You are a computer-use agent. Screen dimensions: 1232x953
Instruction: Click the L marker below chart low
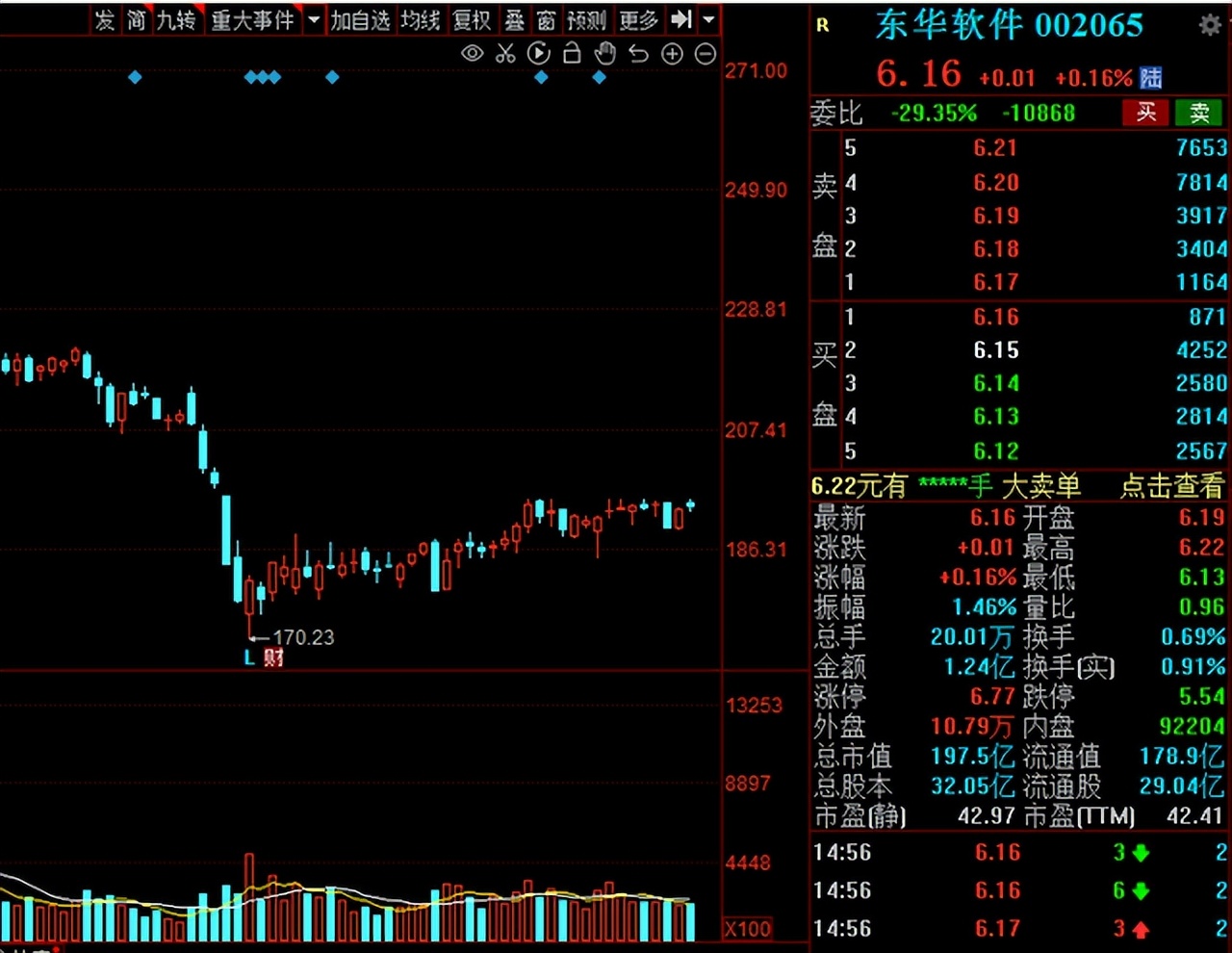[x=249, y=658]
